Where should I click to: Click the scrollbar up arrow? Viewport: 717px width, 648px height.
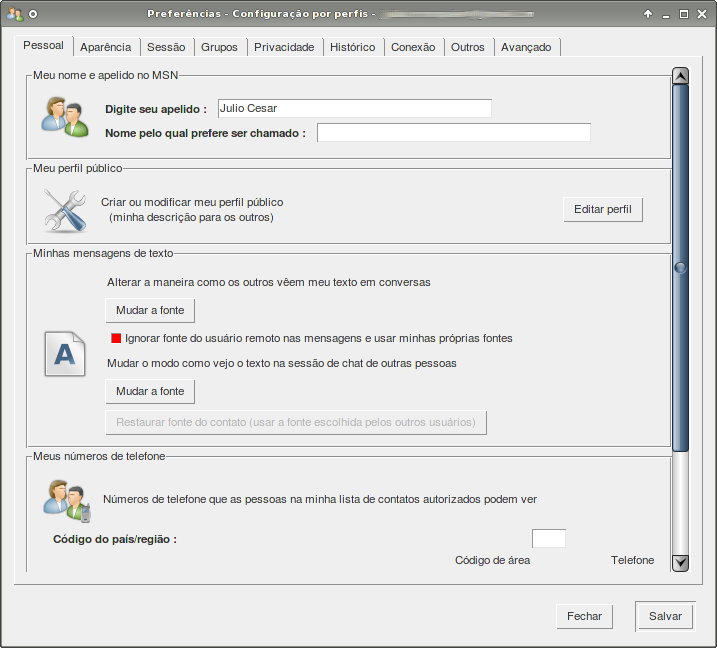coord(680,76)
